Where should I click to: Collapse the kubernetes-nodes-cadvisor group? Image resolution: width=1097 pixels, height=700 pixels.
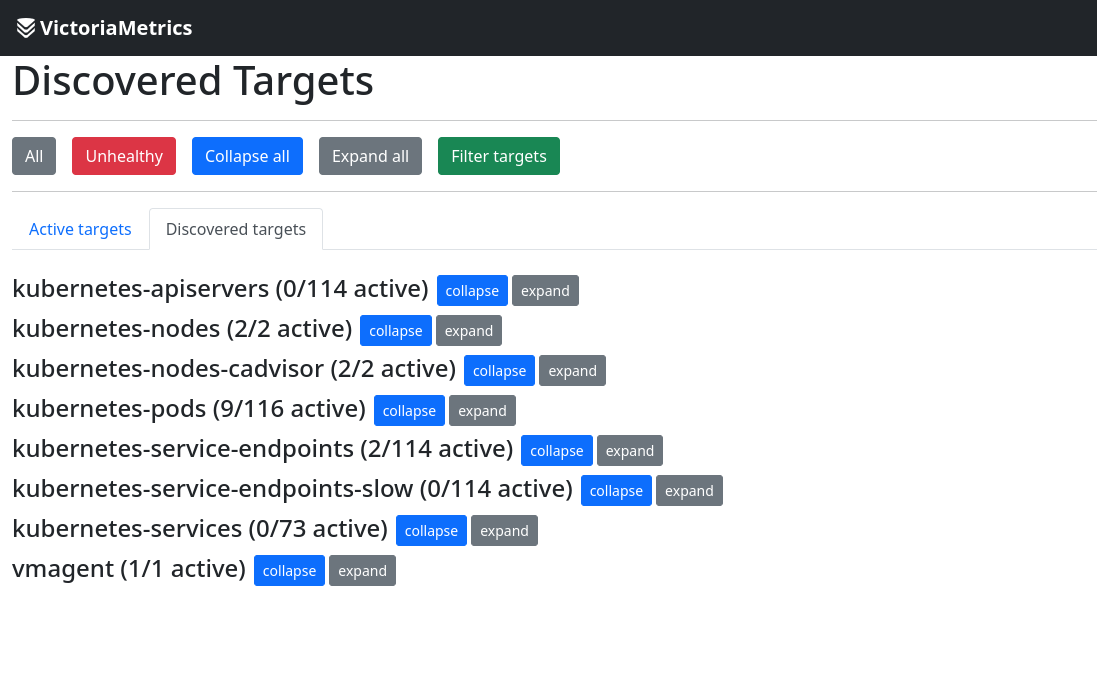pyautogui.click(x=500, y=371)
